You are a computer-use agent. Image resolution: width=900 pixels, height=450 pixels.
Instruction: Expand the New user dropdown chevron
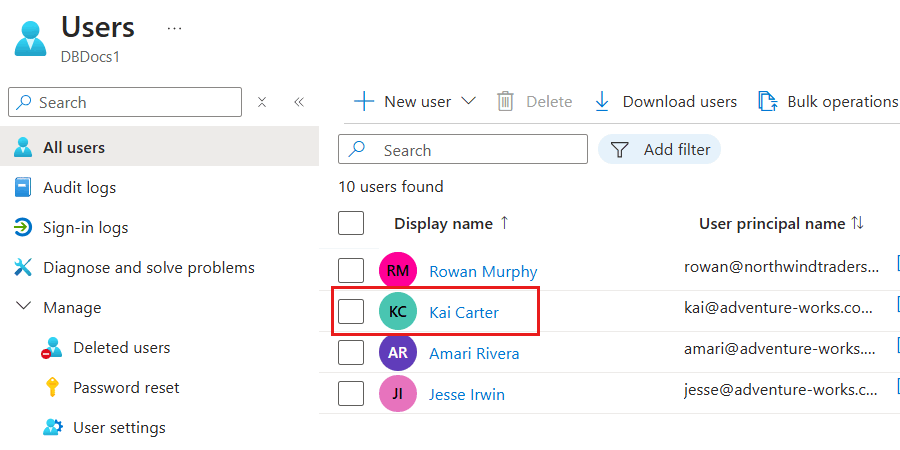coord(468,101)
